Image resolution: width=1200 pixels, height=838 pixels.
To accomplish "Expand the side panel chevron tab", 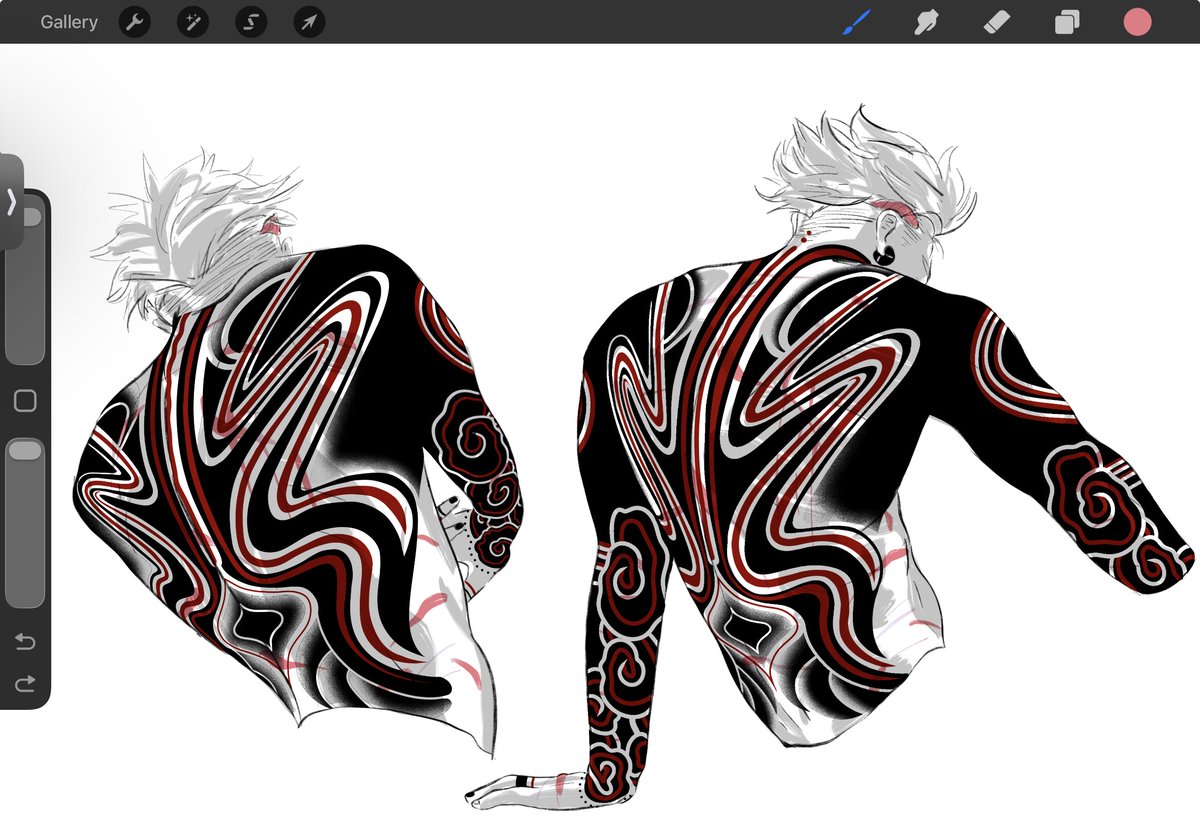I will tap(11, 201).
